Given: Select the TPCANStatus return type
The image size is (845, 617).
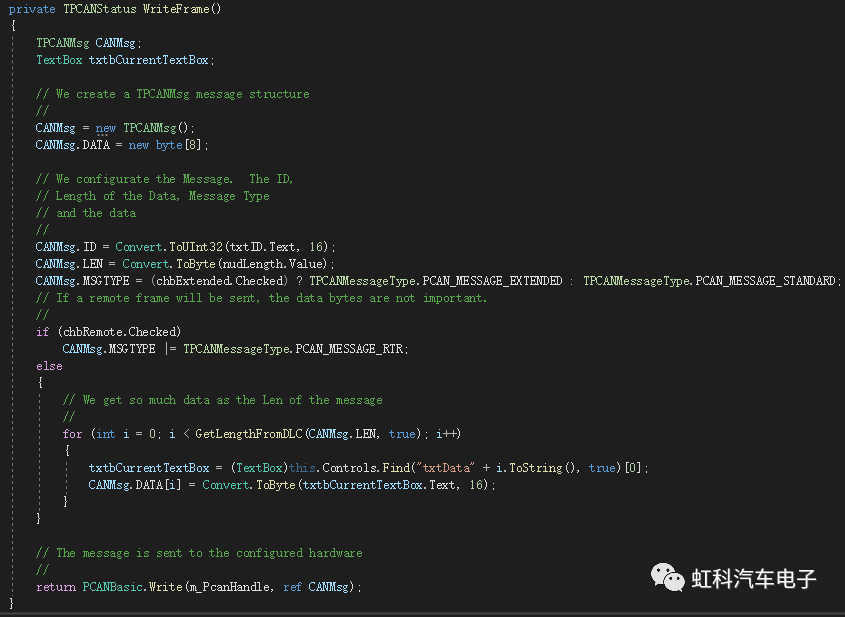Looking at the screenshot, I should 100,9.
